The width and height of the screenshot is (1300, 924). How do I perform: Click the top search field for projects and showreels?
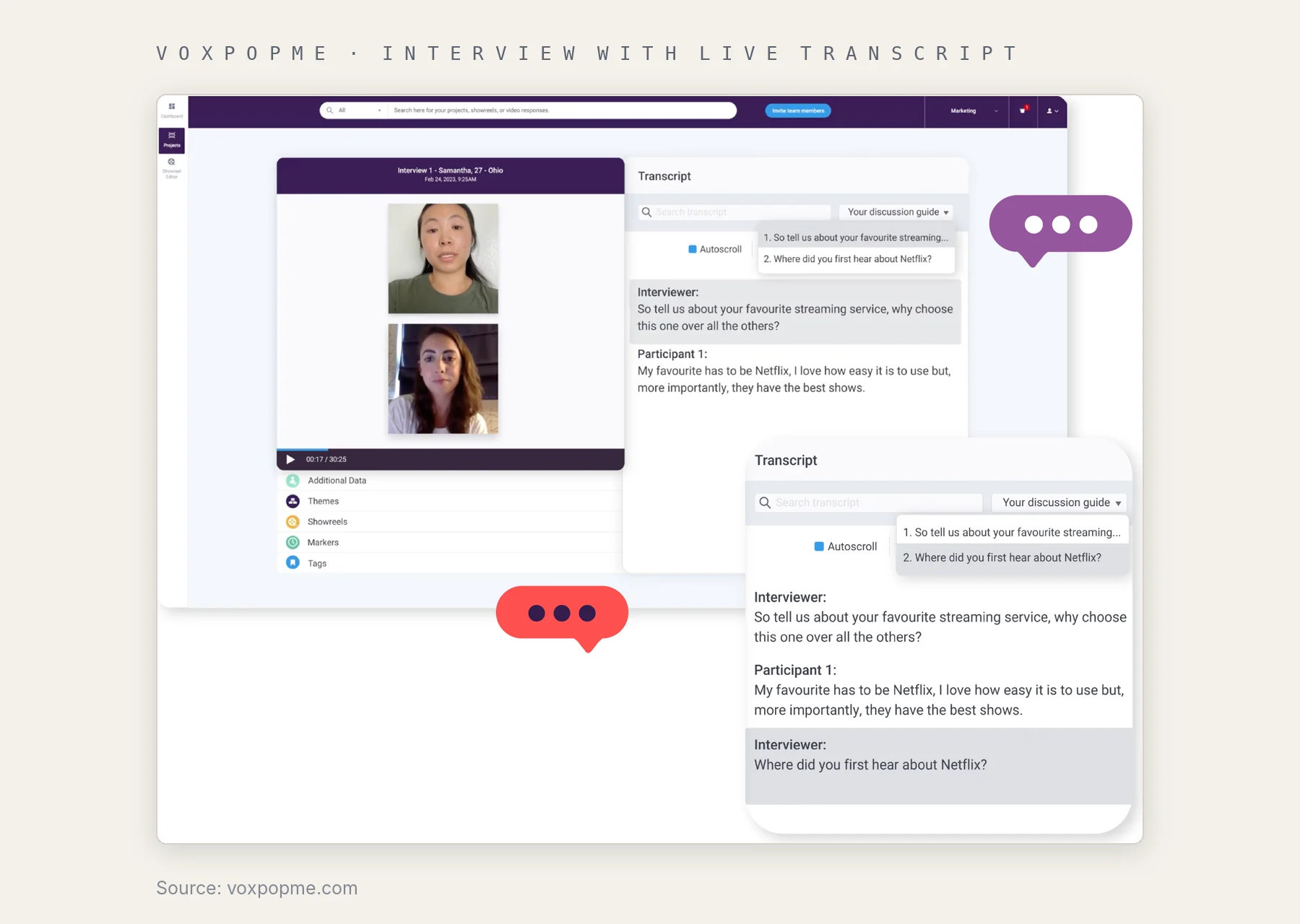[562, 110]
